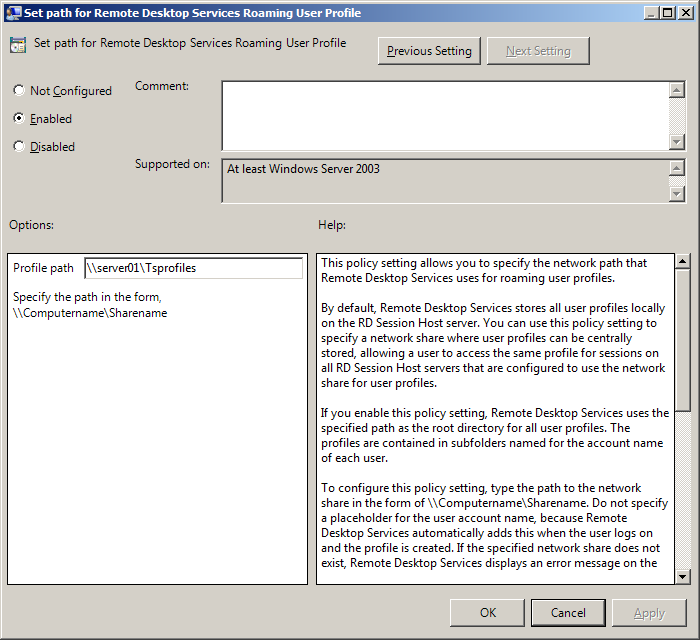Click the Next Setting button
Screen dimensions: 700x640
coord(538,51)
